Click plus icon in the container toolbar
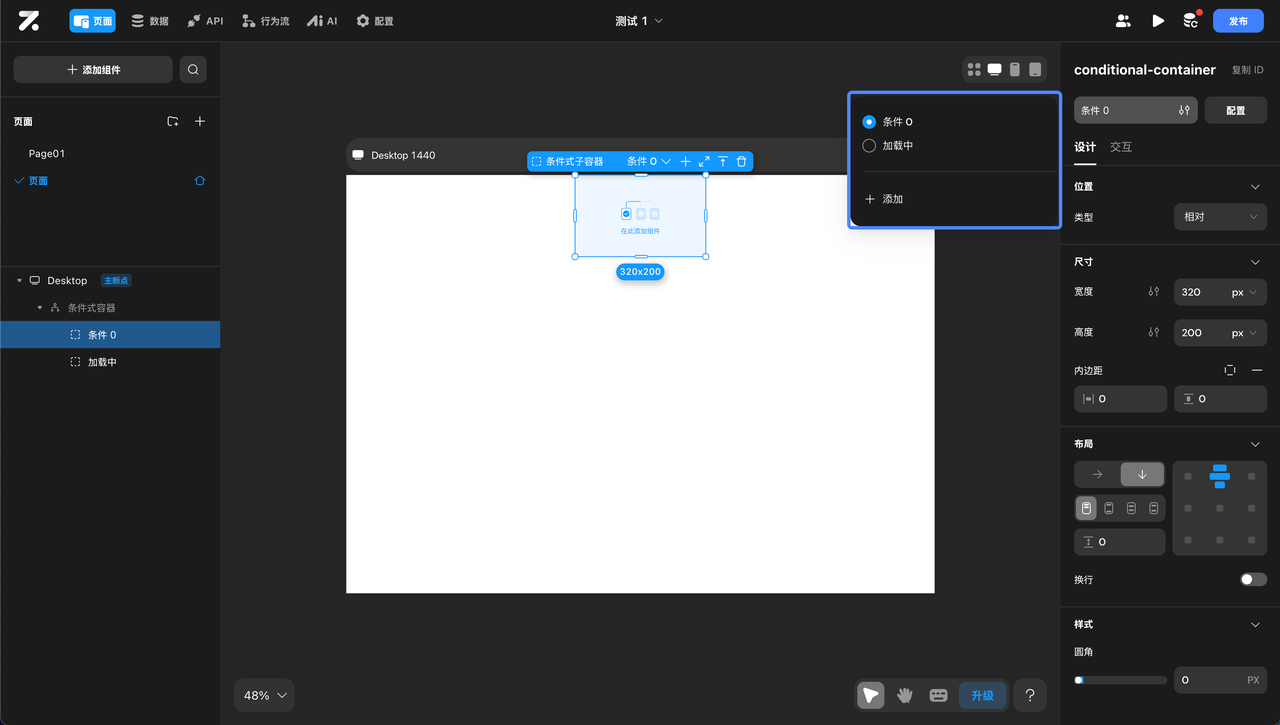The width and height of the screenshot is (1280, 725). point(685,161)
